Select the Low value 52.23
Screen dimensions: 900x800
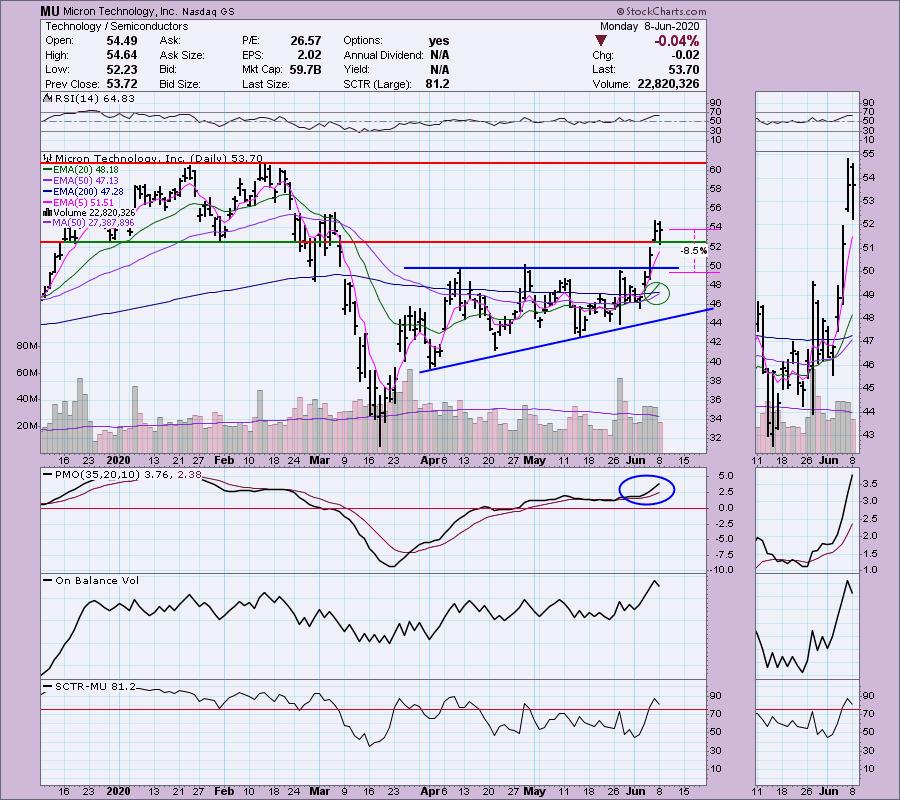coord(121,69)
